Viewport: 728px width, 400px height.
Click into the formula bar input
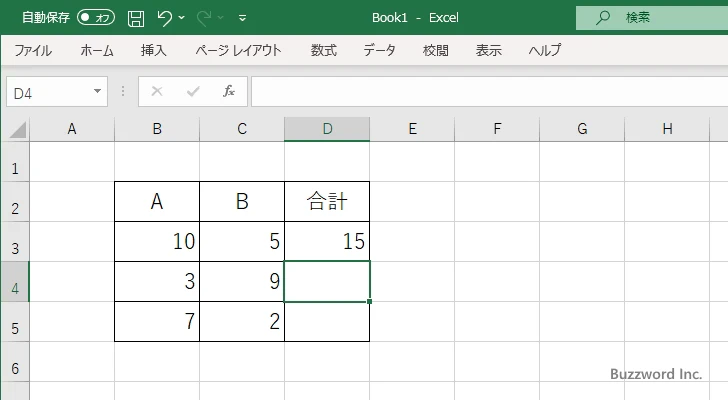point(489,92)
